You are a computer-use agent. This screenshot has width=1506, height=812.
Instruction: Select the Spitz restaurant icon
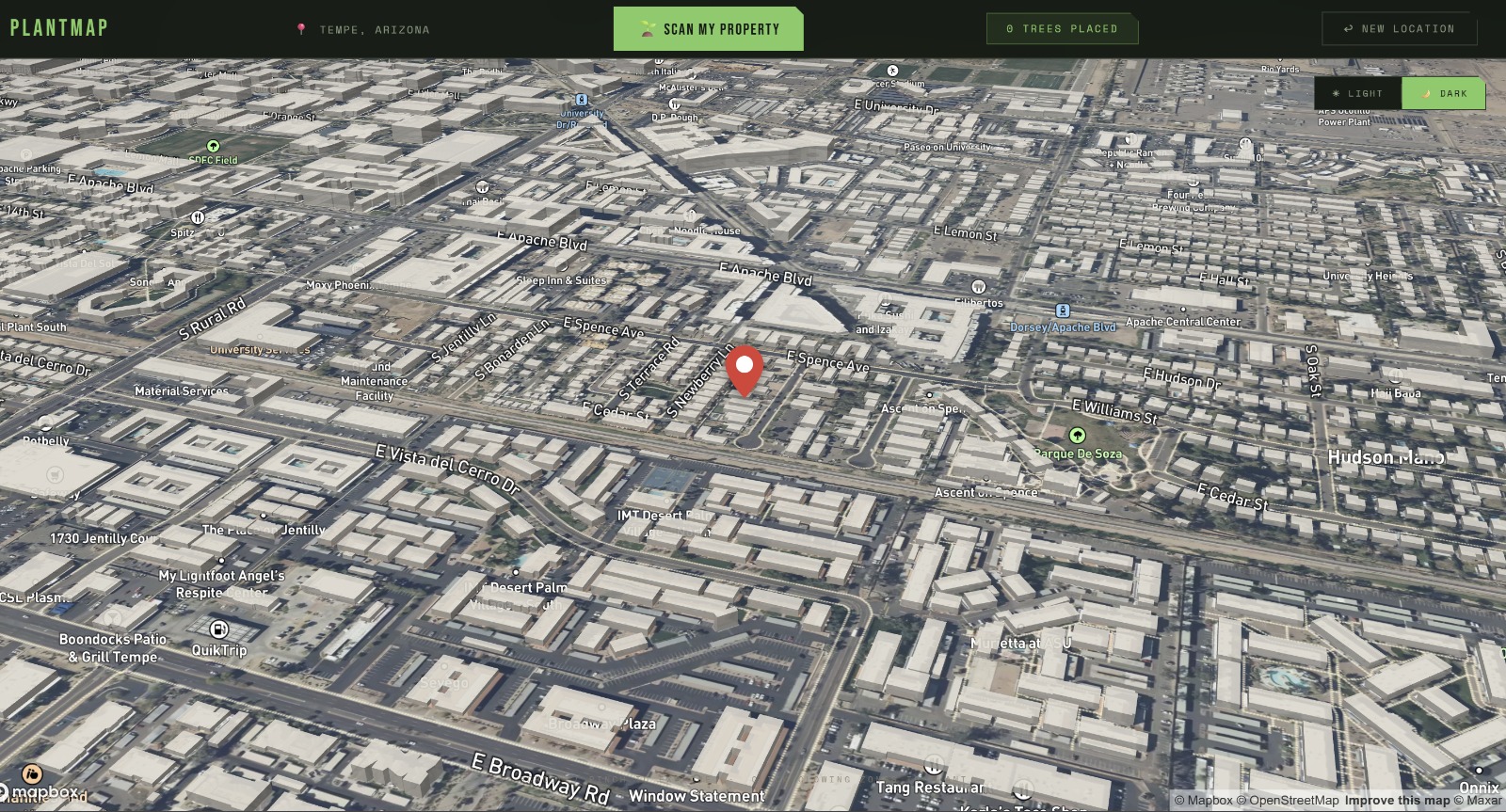(198, 216)
